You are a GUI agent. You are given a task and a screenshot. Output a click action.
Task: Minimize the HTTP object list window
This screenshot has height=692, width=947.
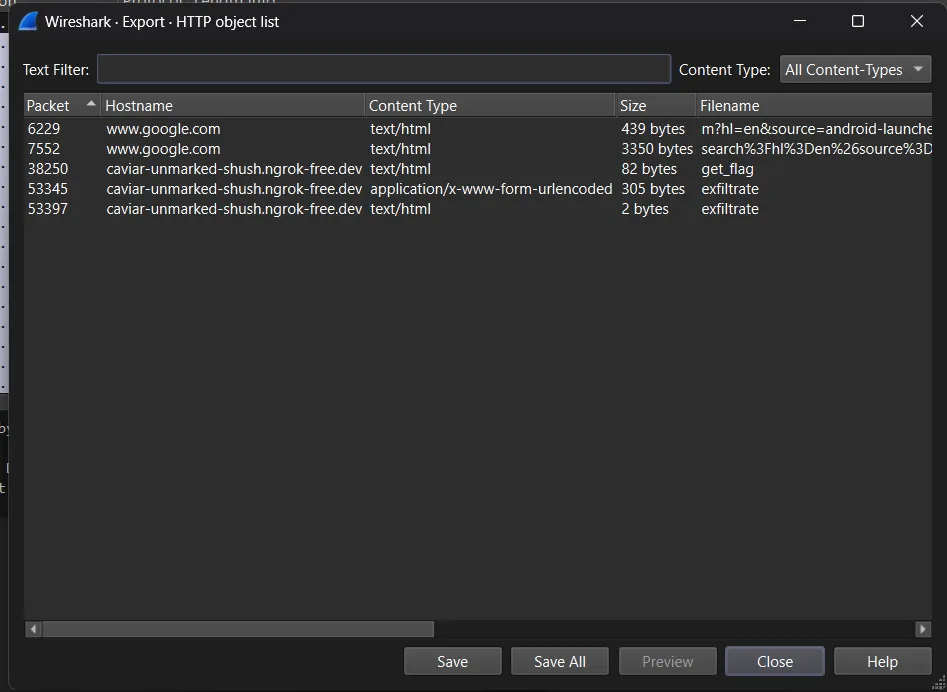point(800,21)
